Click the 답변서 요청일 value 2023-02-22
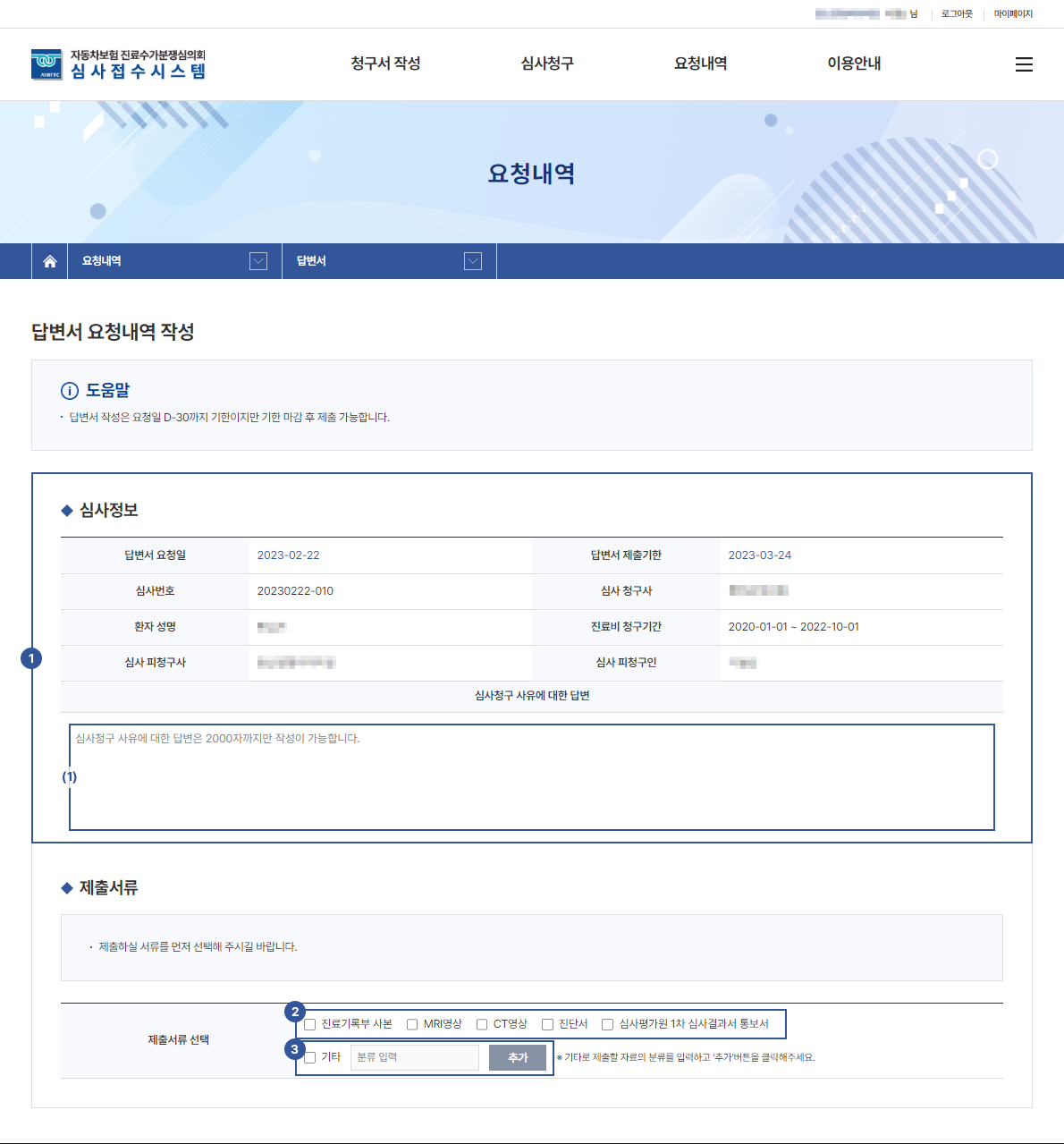 [x=288, y=555]
